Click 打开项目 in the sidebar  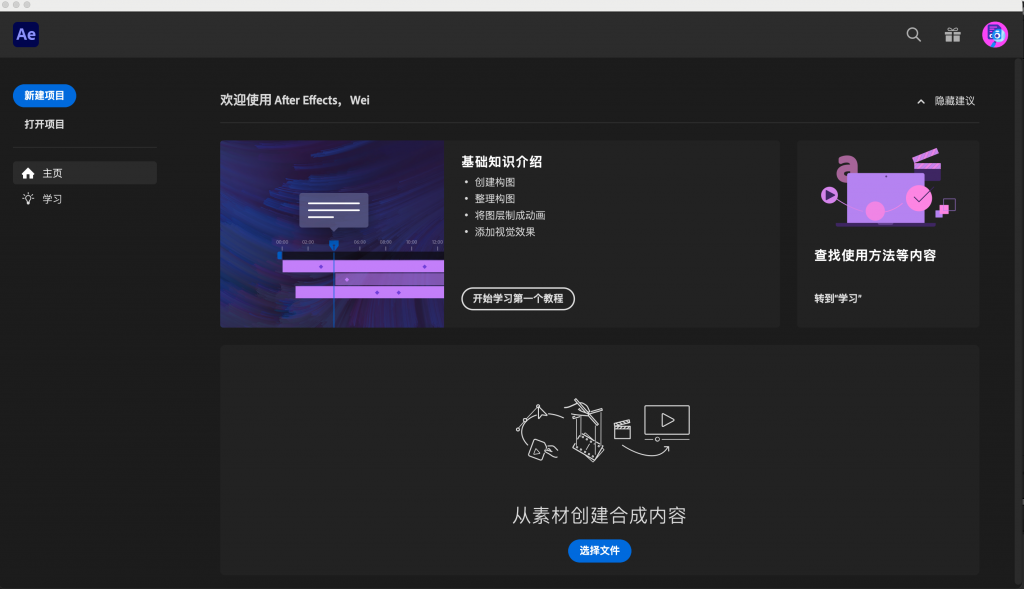coord(46,124)
